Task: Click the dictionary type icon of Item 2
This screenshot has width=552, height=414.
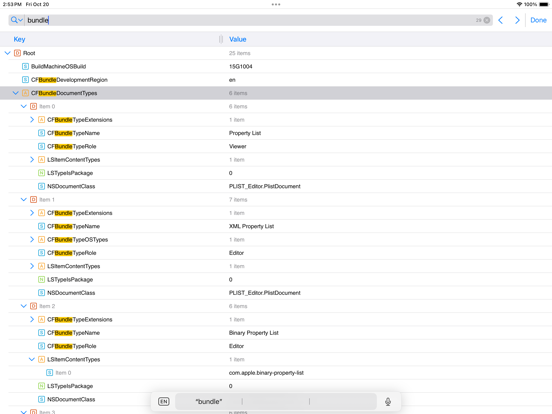Action: coord(33,306)
